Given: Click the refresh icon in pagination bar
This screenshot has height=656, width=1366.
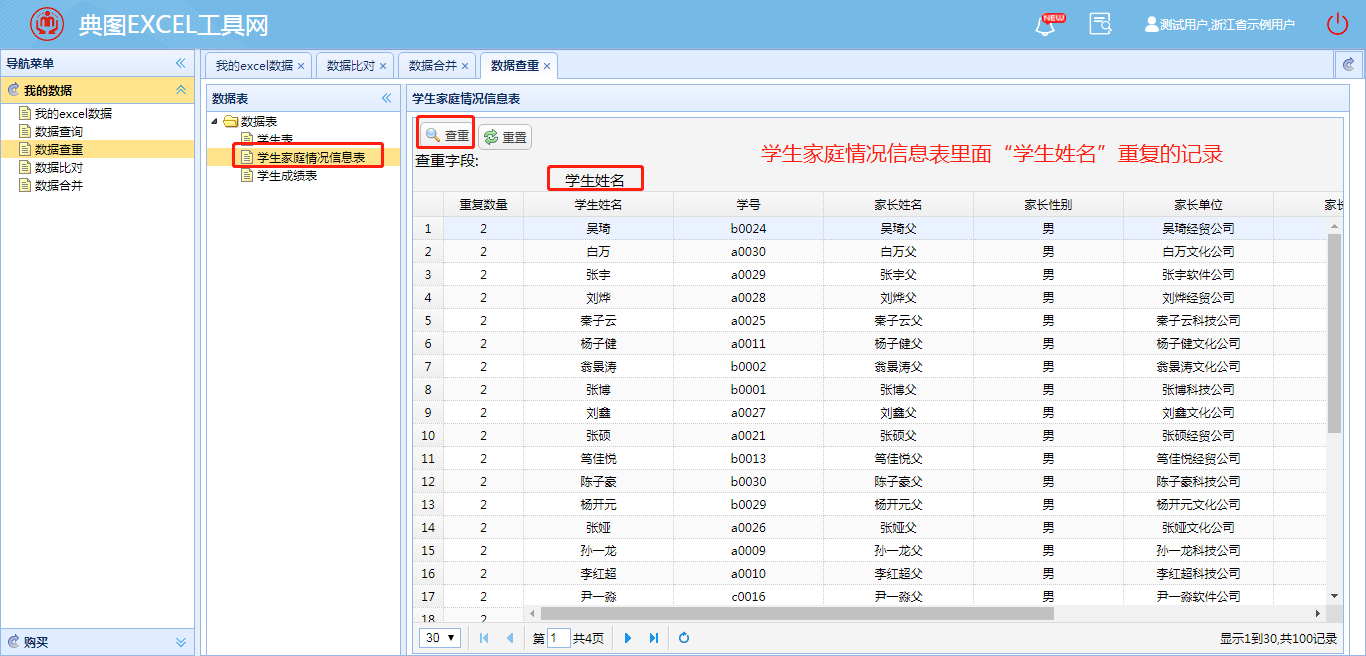Looking at the screenshot, I should [x=684, y=638].
